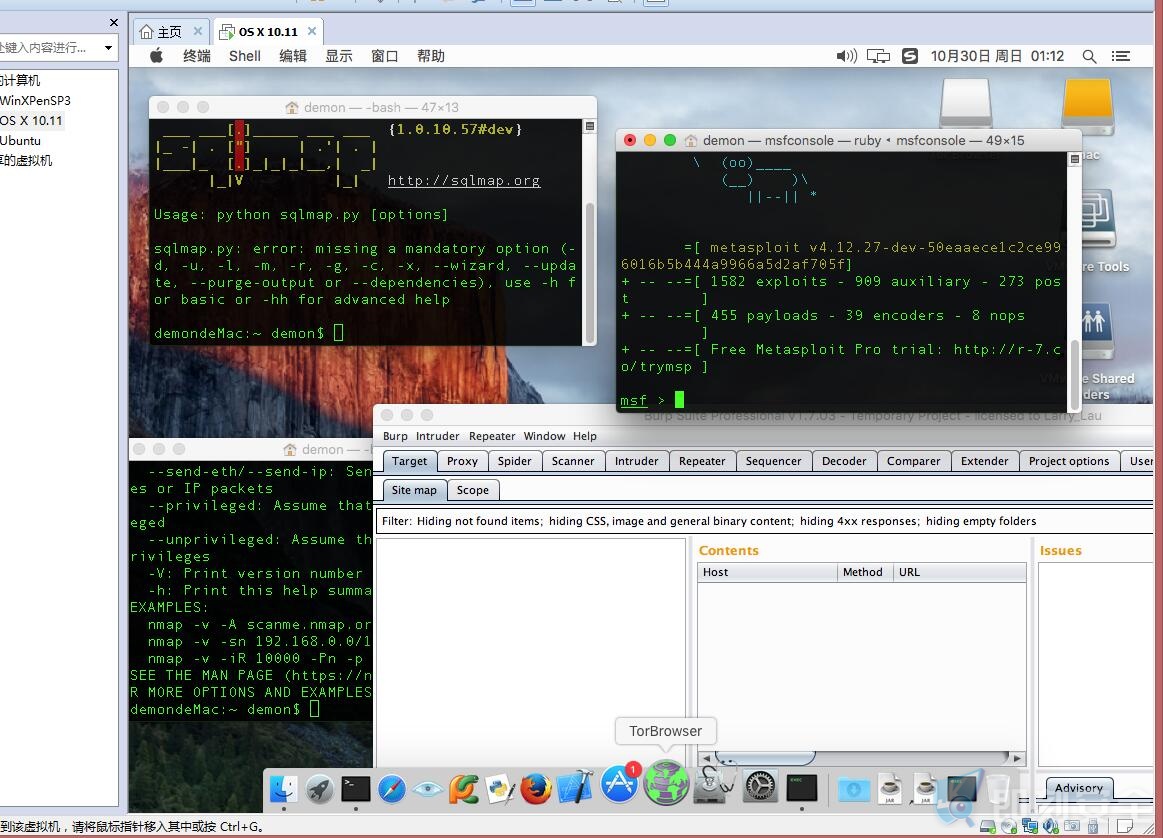This screenshot has width=1163, height=838.
Task: Sort Contents by URL column
Action: [959, 572]
